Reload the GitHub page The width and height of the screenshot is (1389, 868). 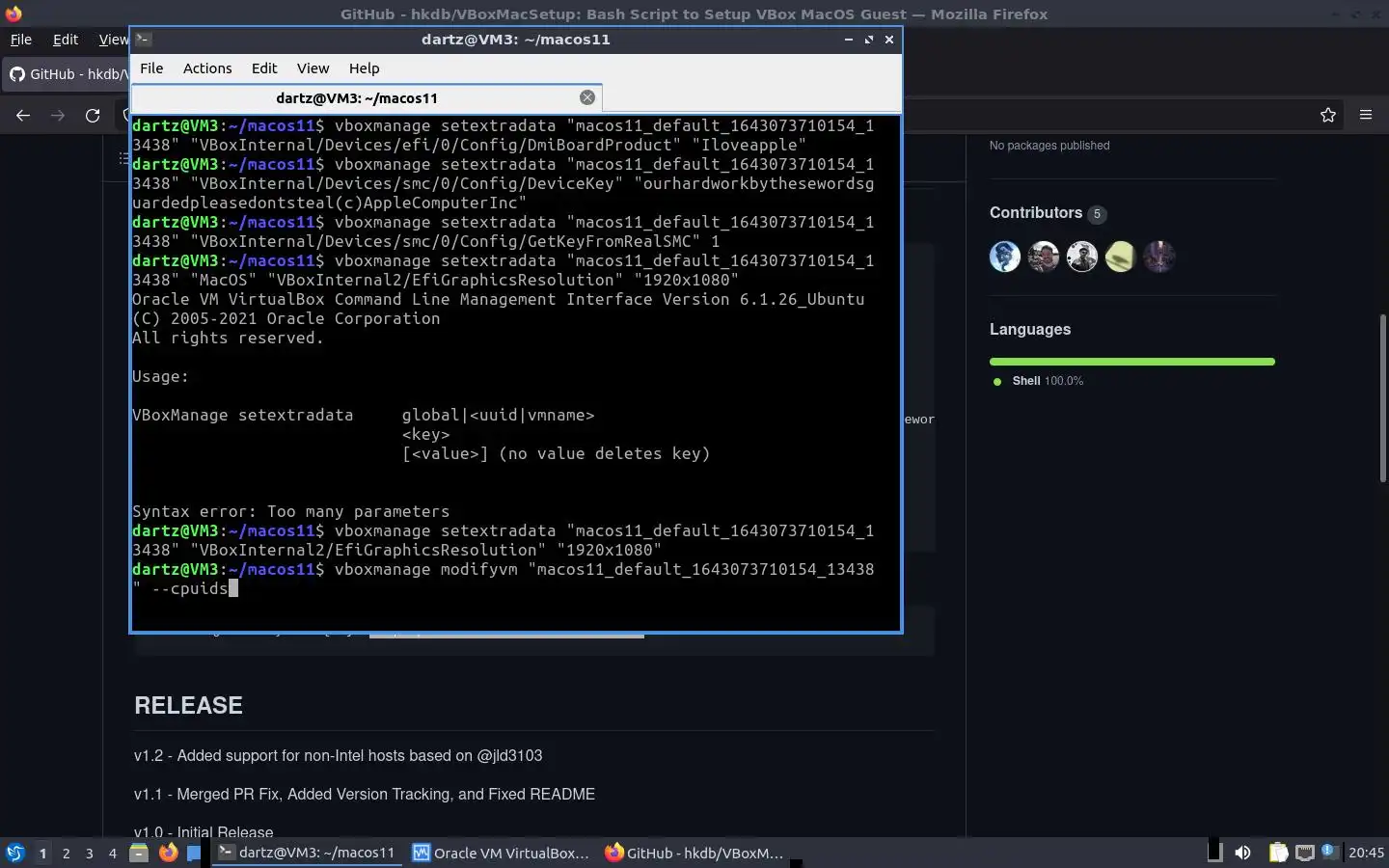93,115
